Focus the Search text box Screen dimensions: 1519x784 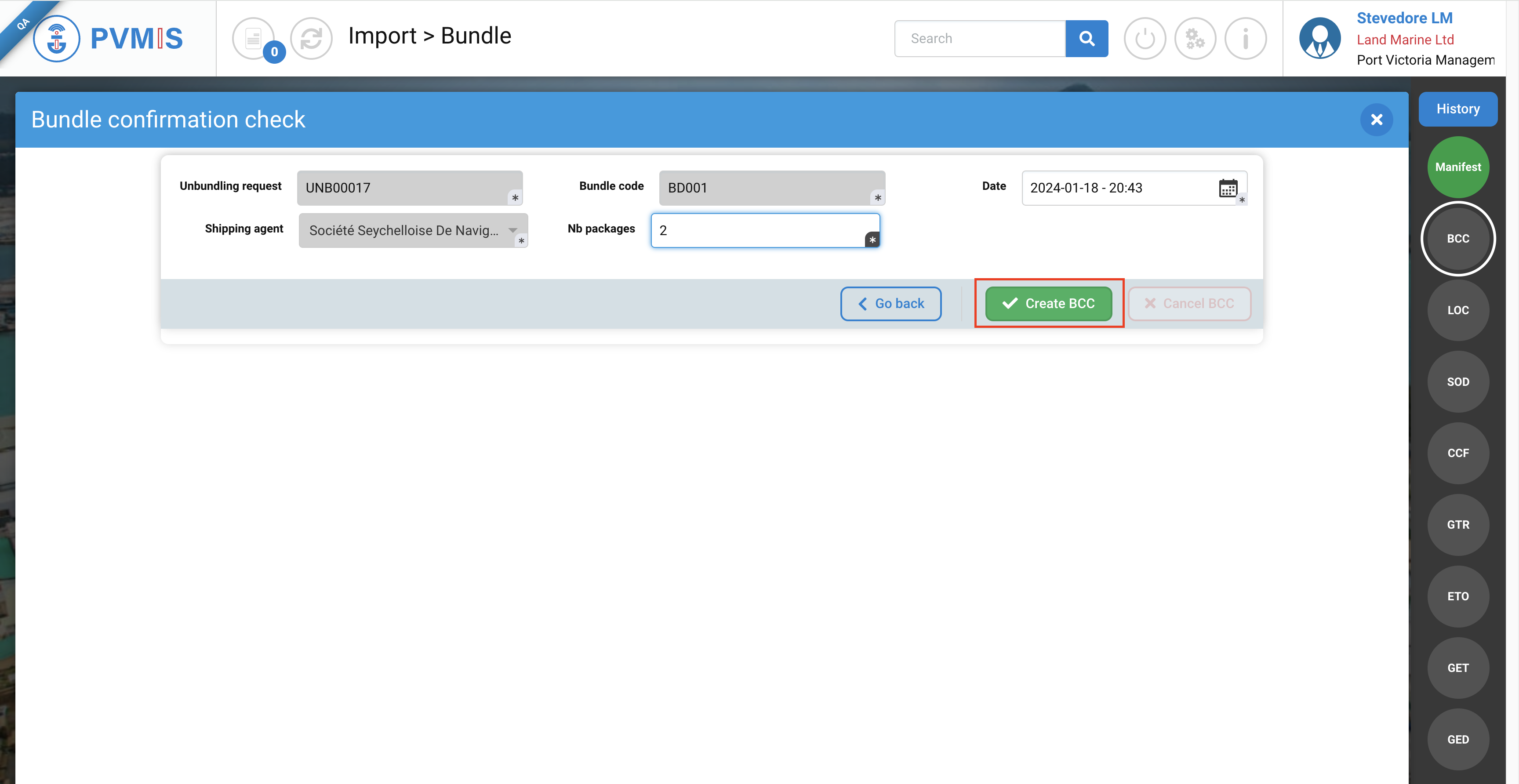pyautogui.click(x=979, y=39)
